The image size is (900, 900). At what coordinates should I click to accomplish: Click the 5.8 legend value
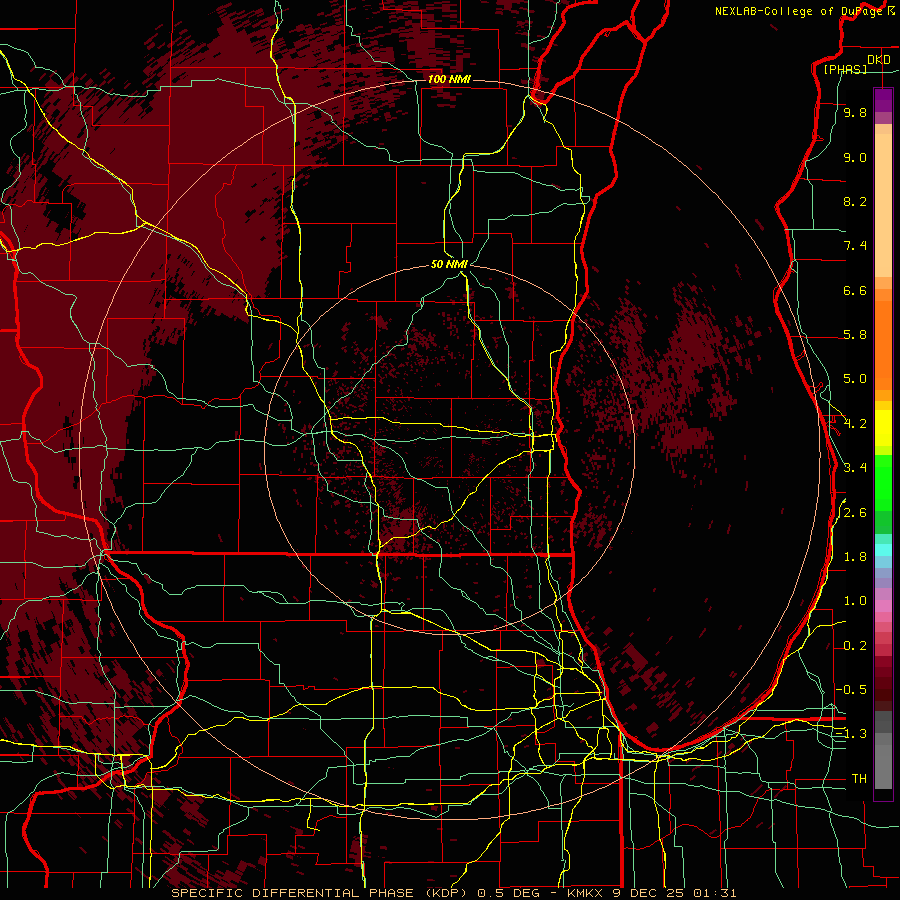(x=855, y=335)
